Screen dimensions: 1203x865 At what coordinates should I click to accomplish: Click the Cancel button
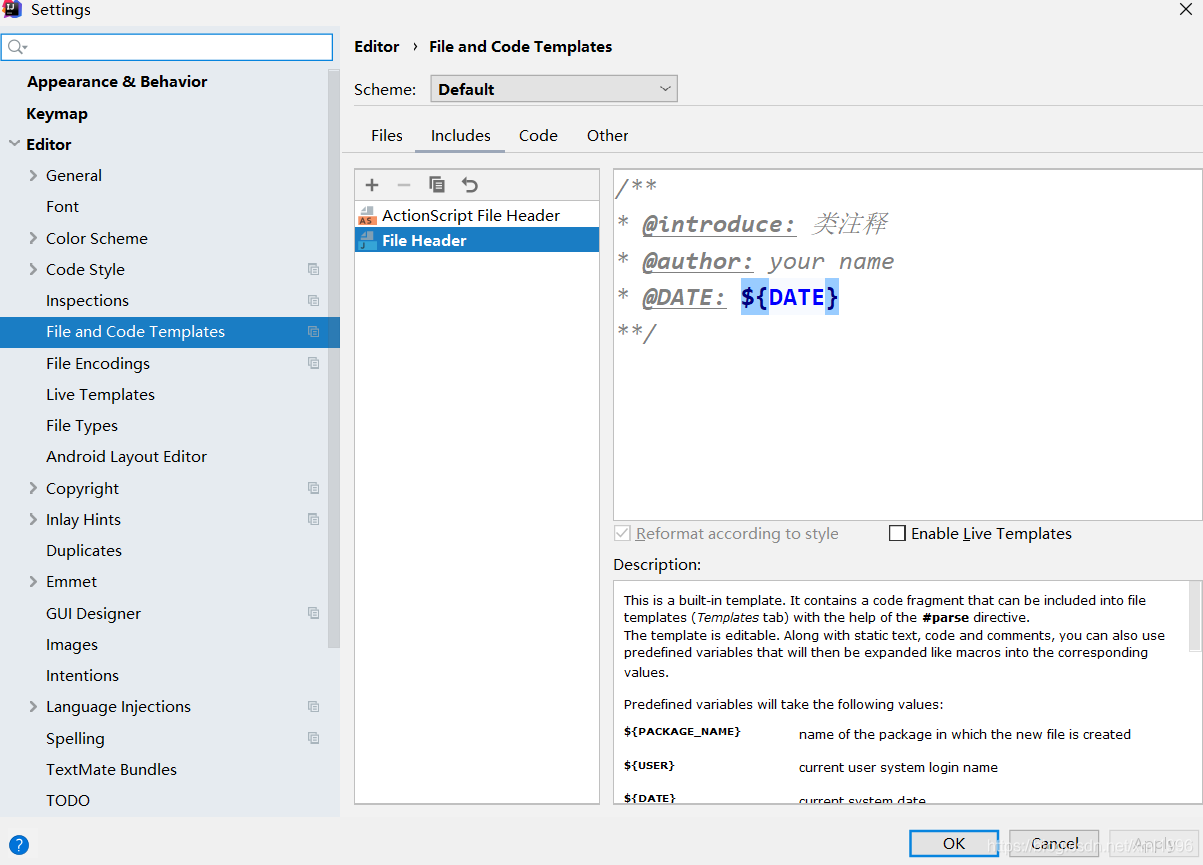pos(1054,843)
